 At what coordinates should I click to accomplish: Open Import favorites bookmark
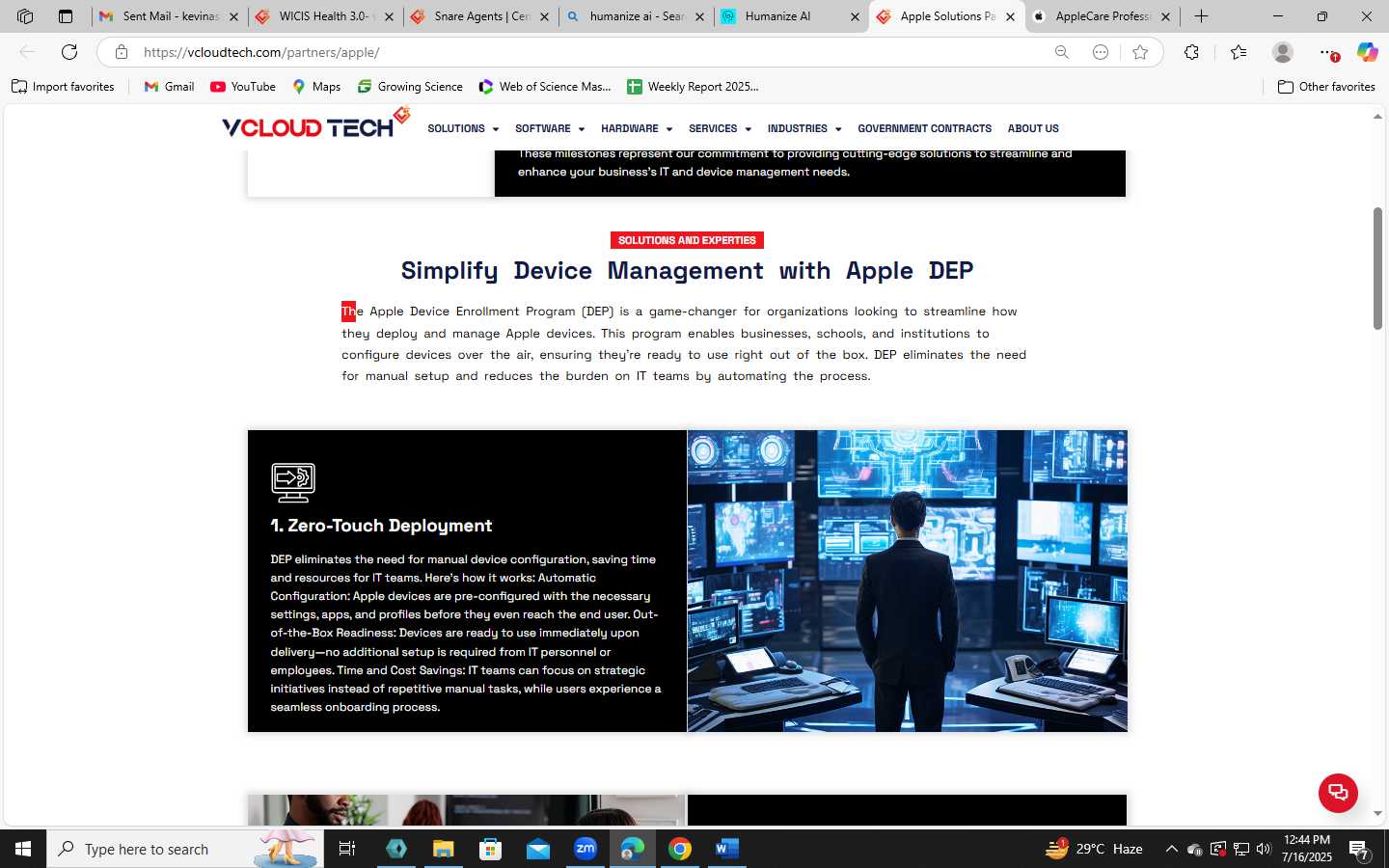(63, 87)
